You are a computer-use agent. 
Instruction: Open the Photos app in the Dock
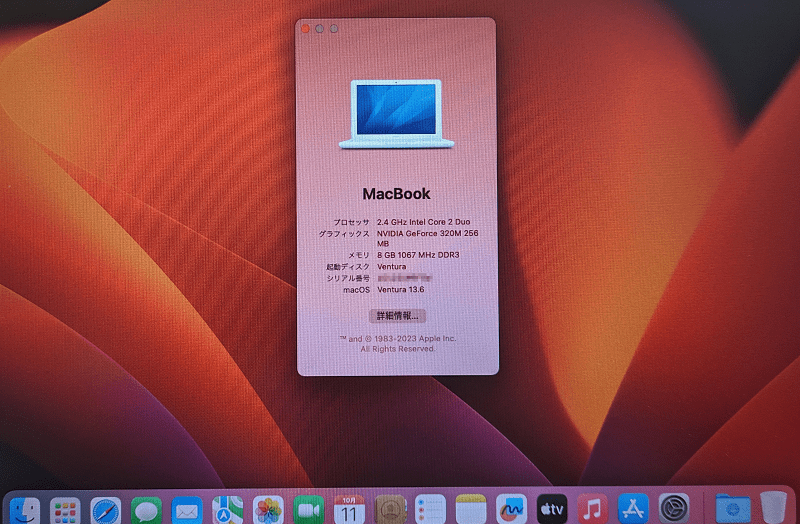coord(268,510)
